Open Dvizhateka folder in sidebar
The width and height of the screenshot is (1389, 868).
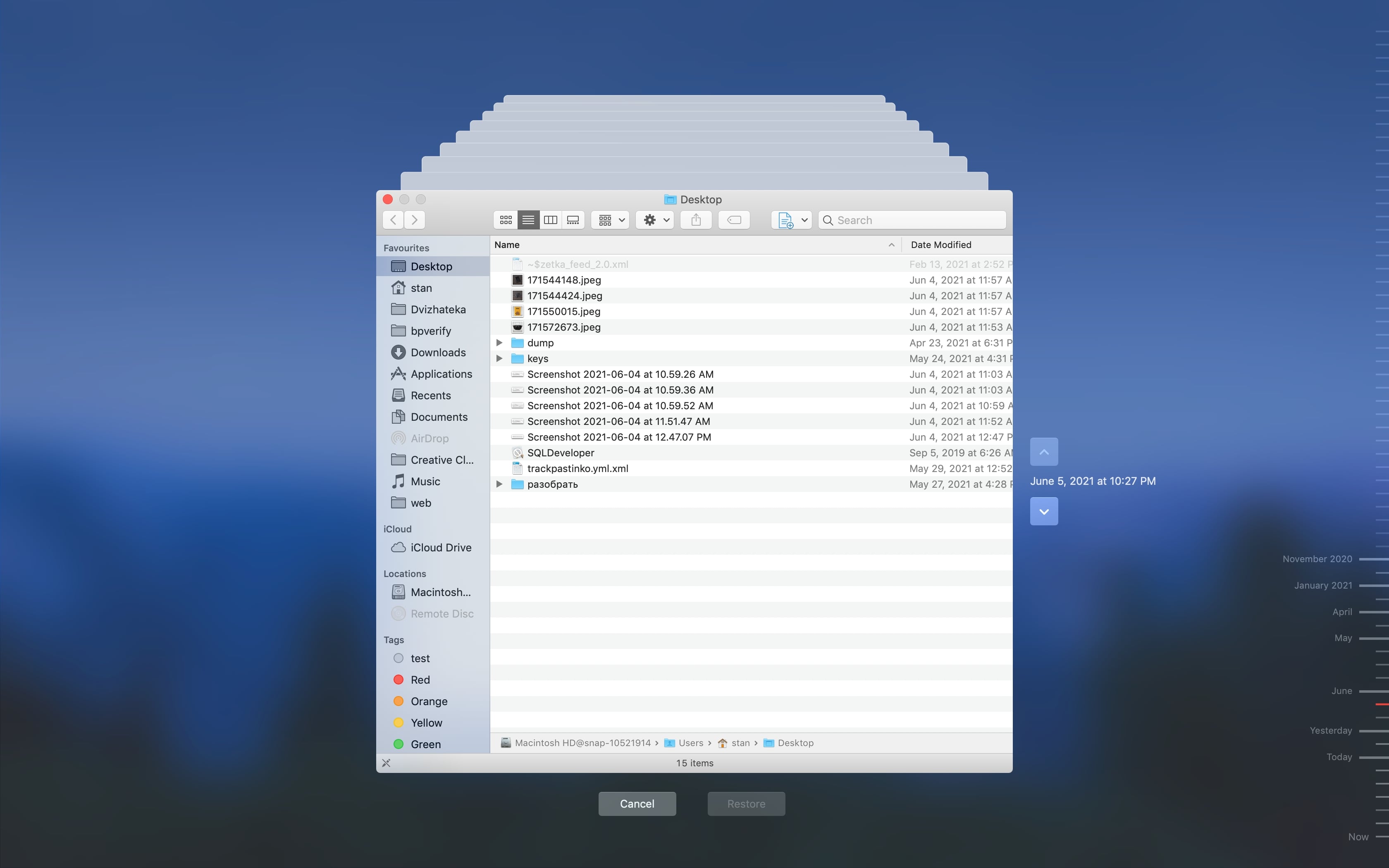(x=433, y=310)
